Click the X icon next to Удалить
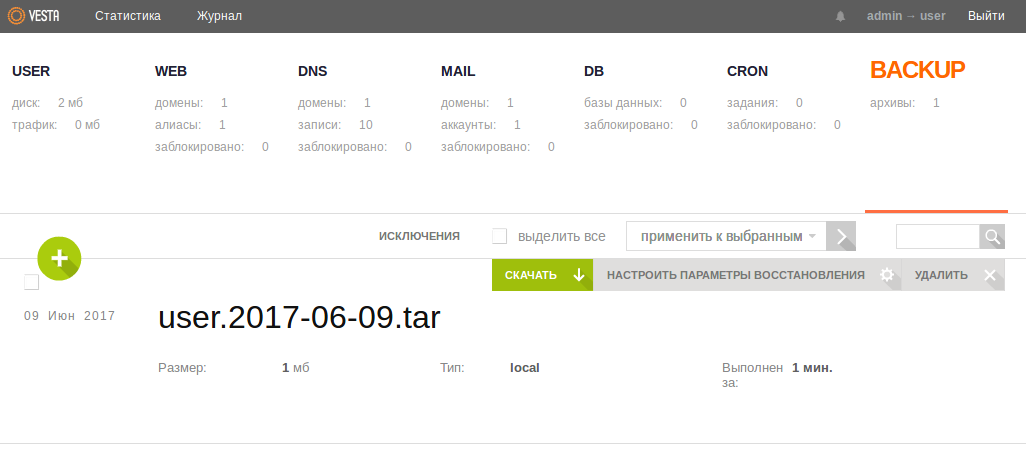 [x=990, y=276]
